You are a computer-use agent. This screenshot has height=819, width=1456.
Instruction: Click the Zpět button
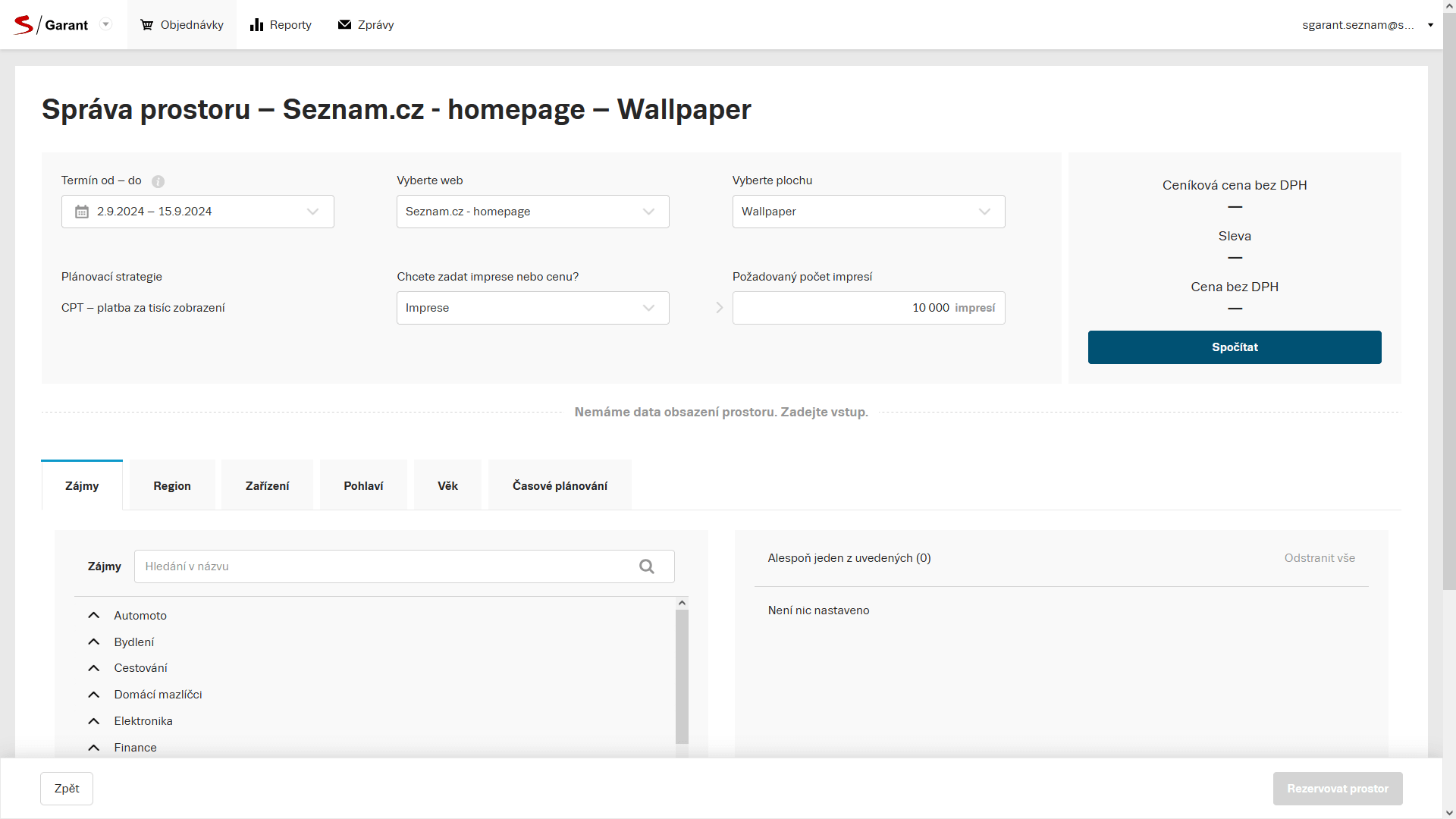(67, 789)
